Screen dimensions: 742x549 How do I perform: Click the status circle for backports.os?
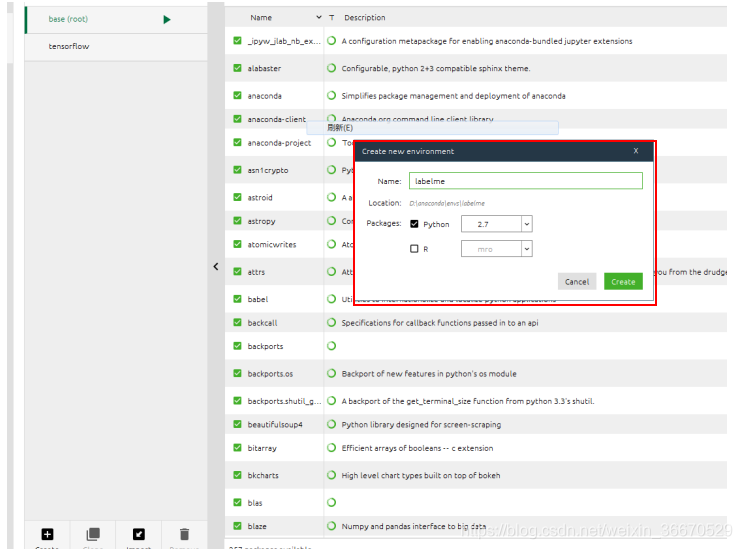pyautogui.click(x=332, y=373)
